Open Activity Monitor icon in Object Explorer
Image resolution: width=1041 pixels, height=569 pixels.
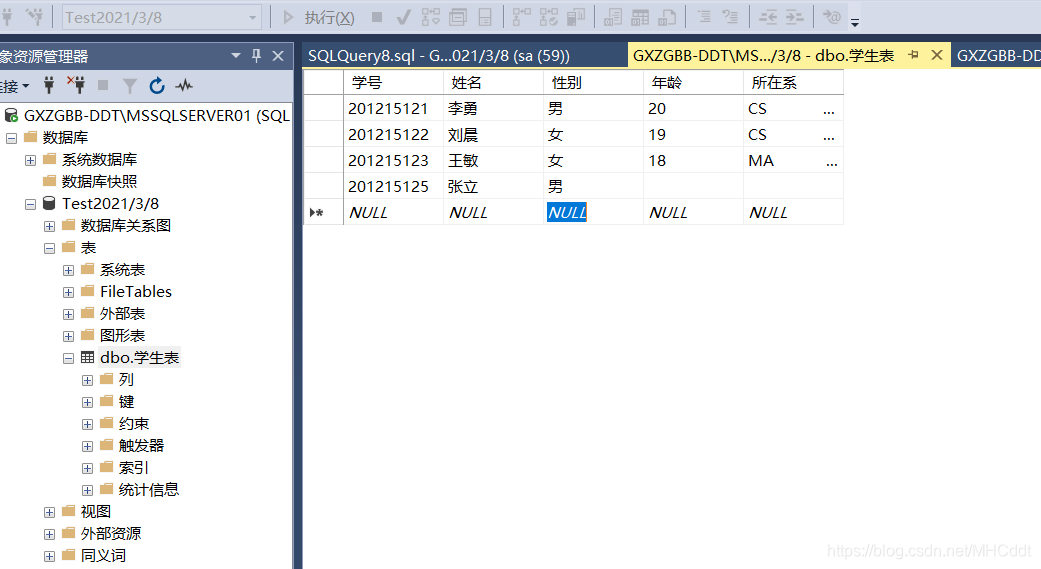click(184, 86)
